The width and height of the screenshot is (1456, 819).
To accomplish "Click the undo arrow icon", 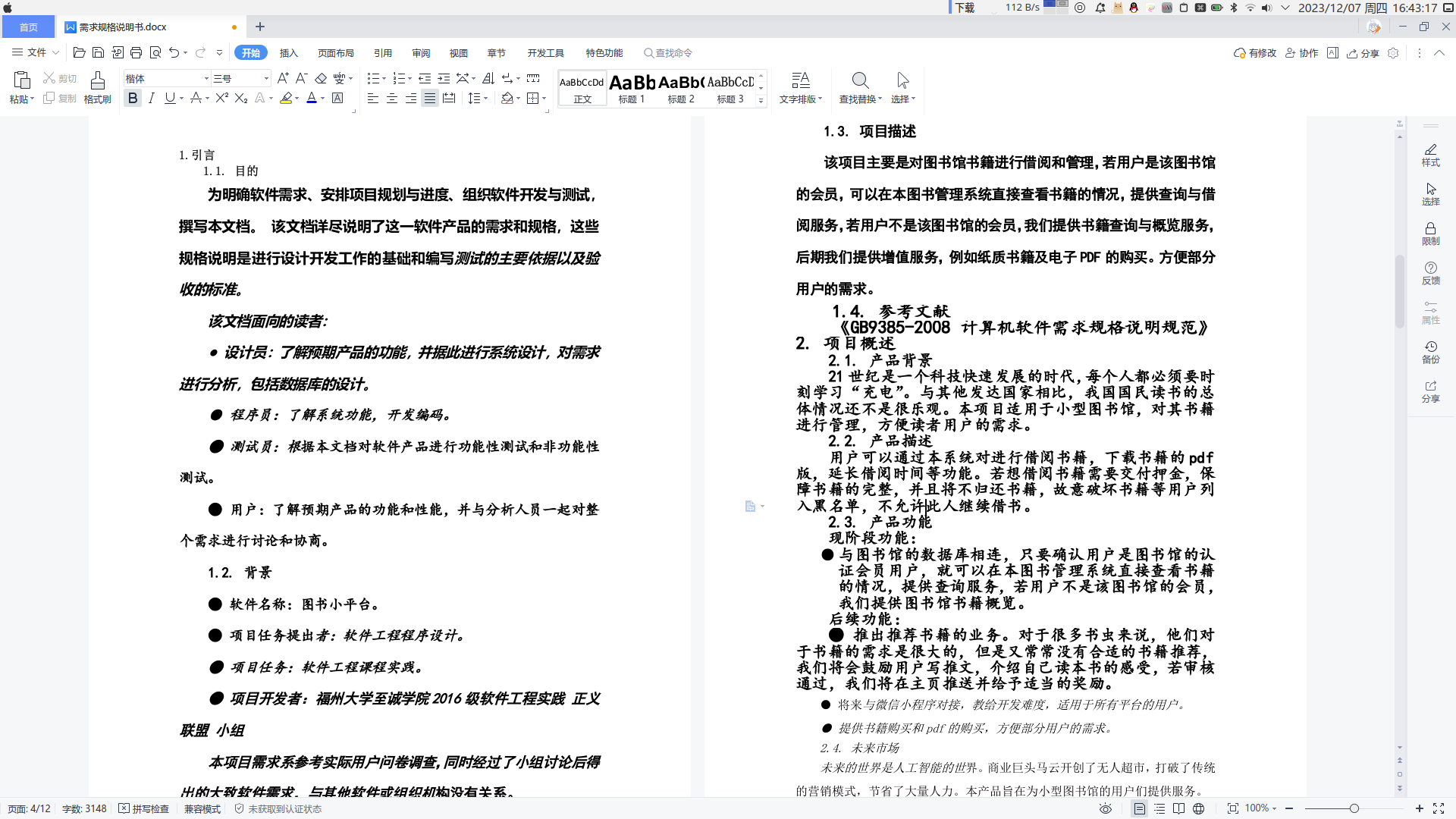I will pos(174,53).
